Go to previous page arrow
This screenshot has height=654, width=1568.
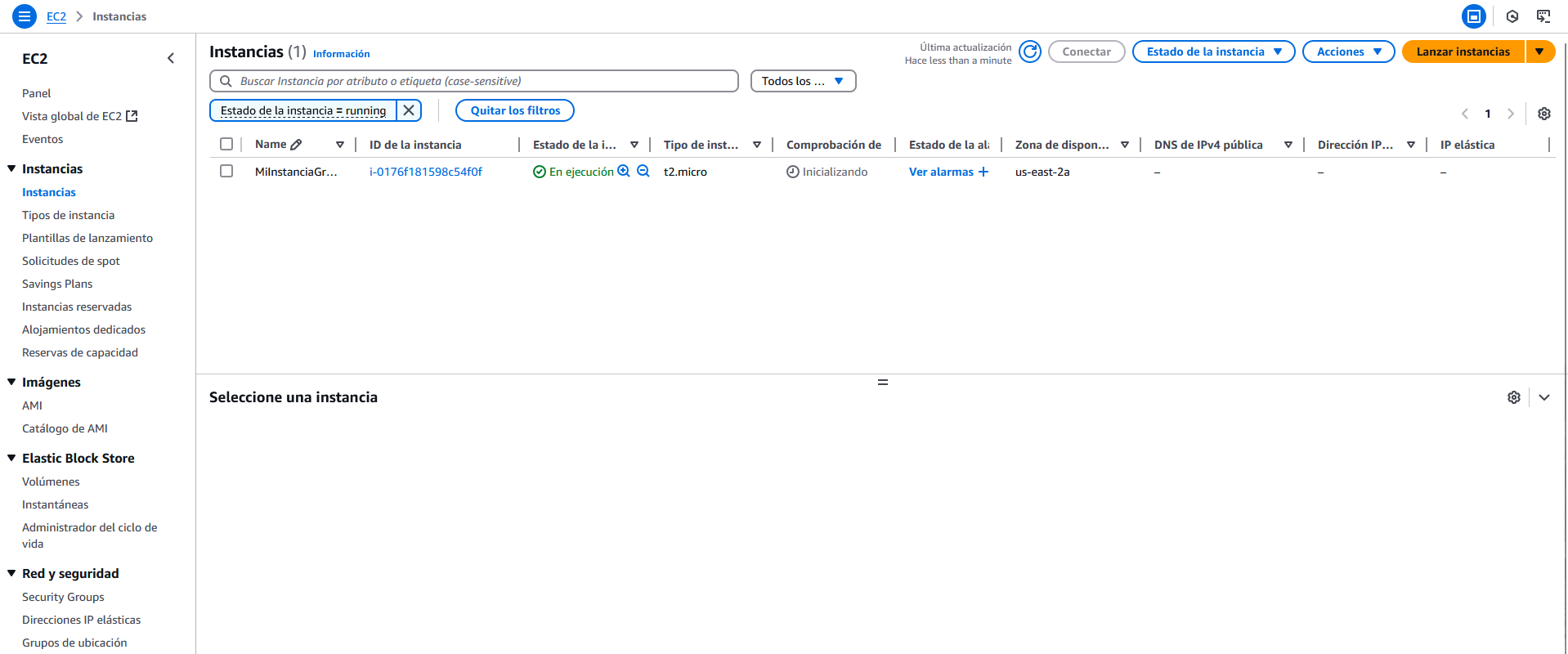pos(1465,114)
